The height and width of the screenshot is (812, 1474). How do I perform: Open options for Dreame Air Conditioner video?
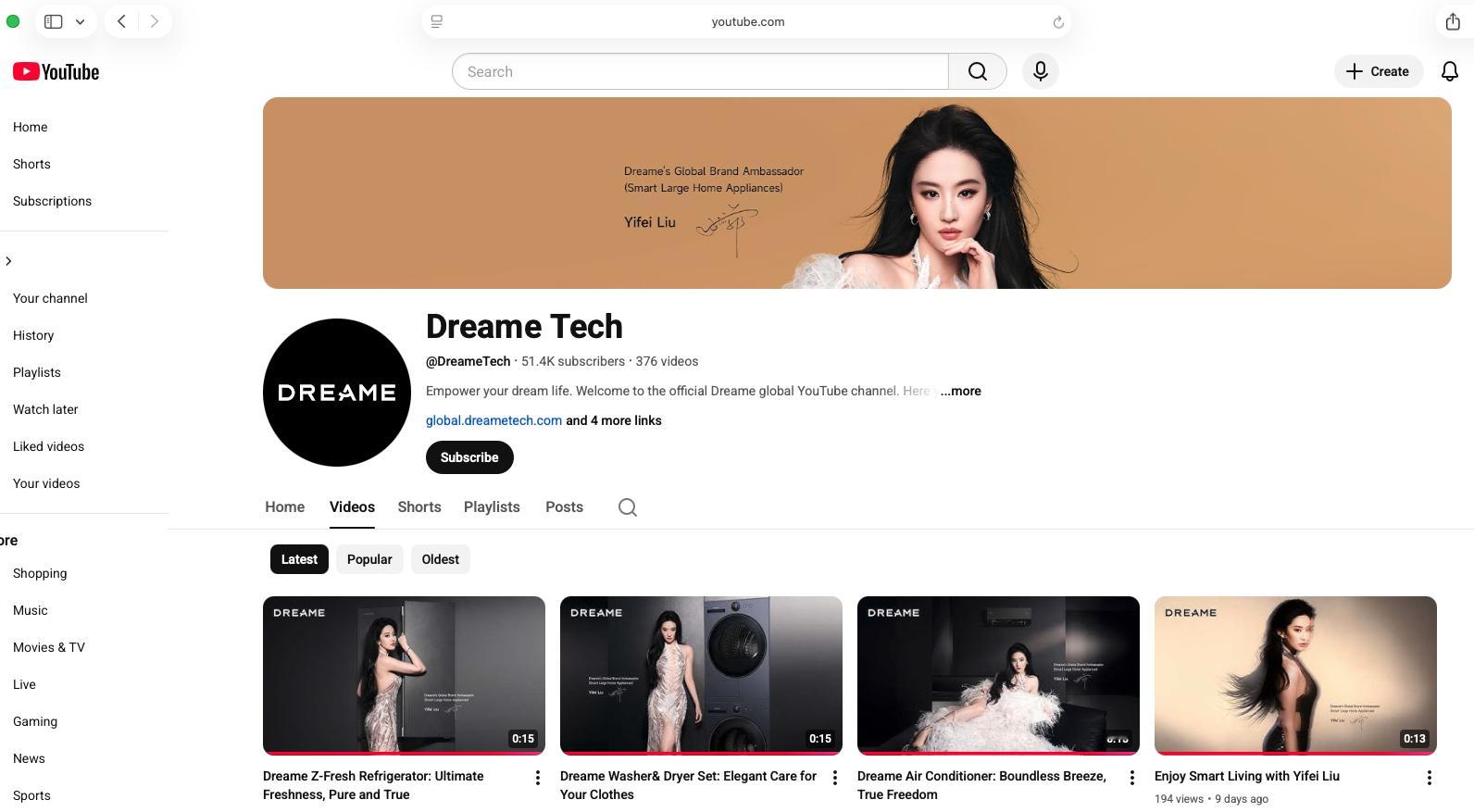pos(1131,778)
